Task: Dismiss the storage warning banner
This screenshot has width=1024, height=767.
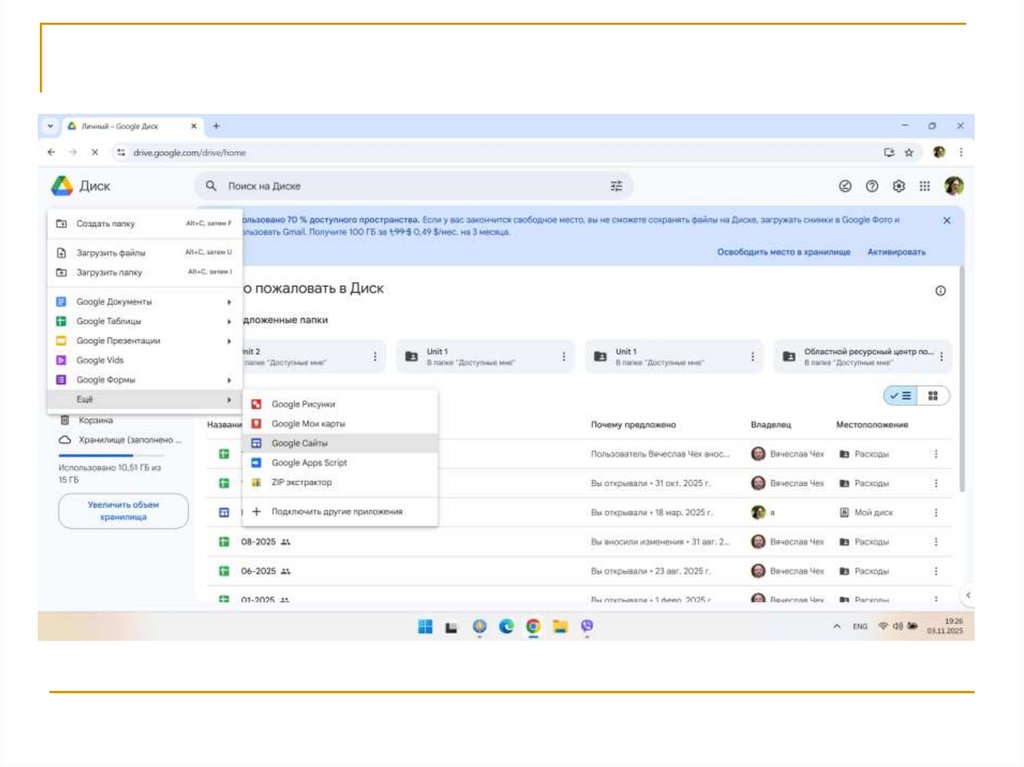Action: (947, 221)
